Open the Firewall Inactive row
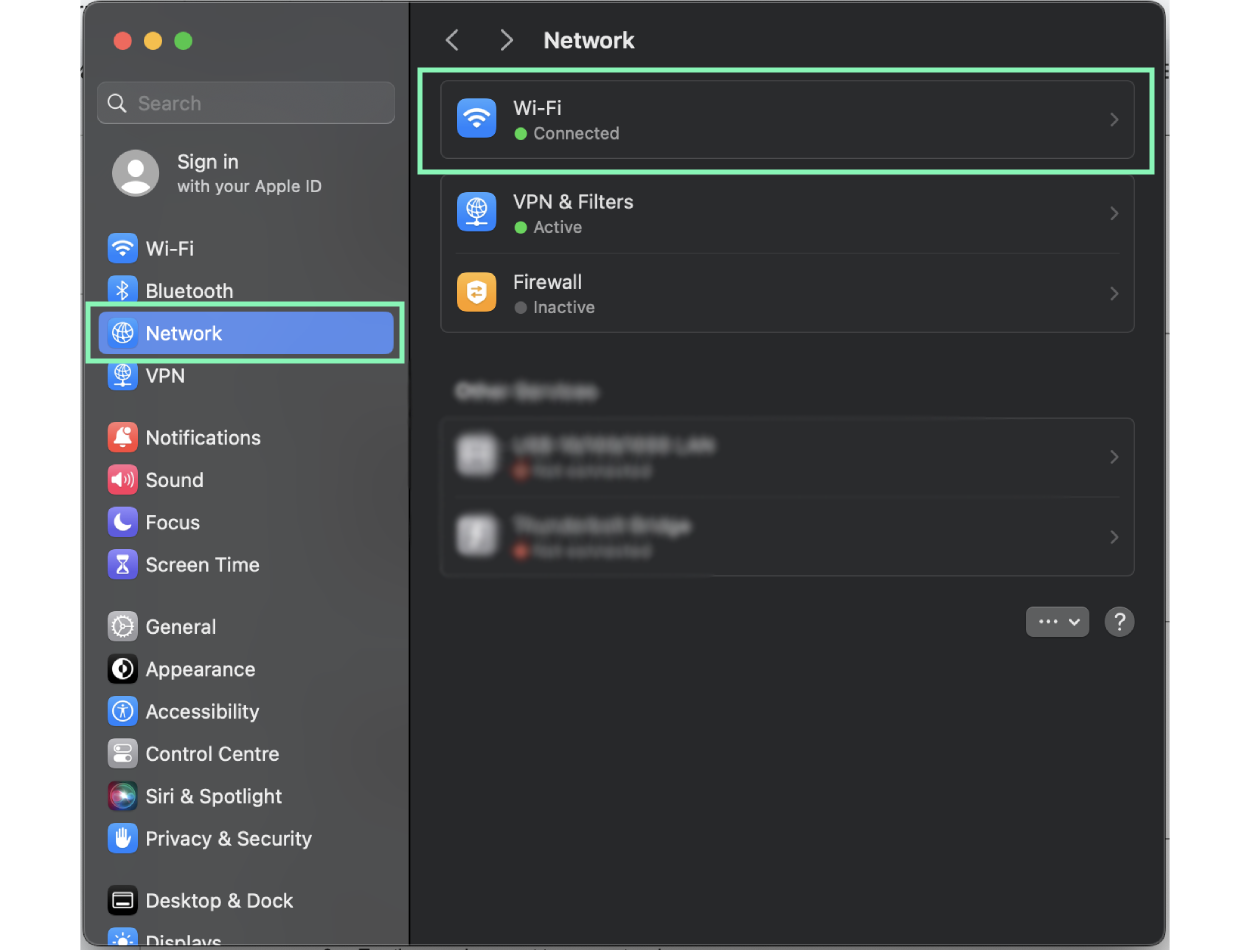Image resolution: width=1250 pixels, height=950 pixels. pyautogui.click(x=787, y=293)
